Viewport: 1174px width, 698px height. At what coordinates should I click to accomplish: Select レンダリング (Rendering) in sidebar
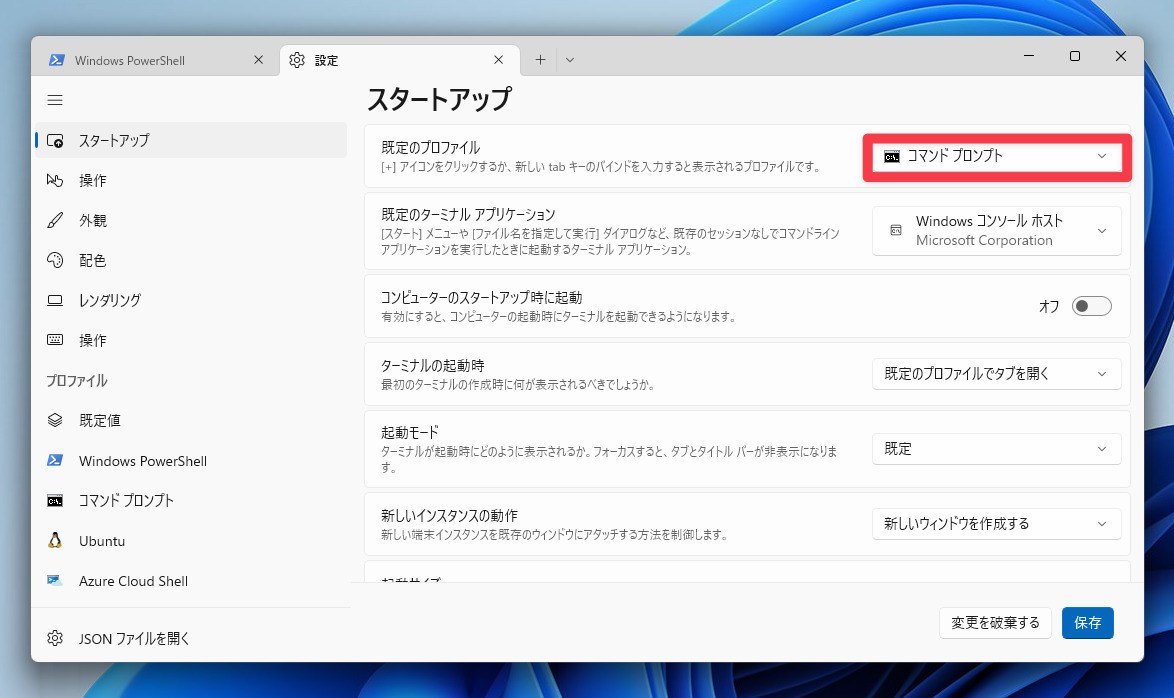pyautogui.click(x=109, y=300)
